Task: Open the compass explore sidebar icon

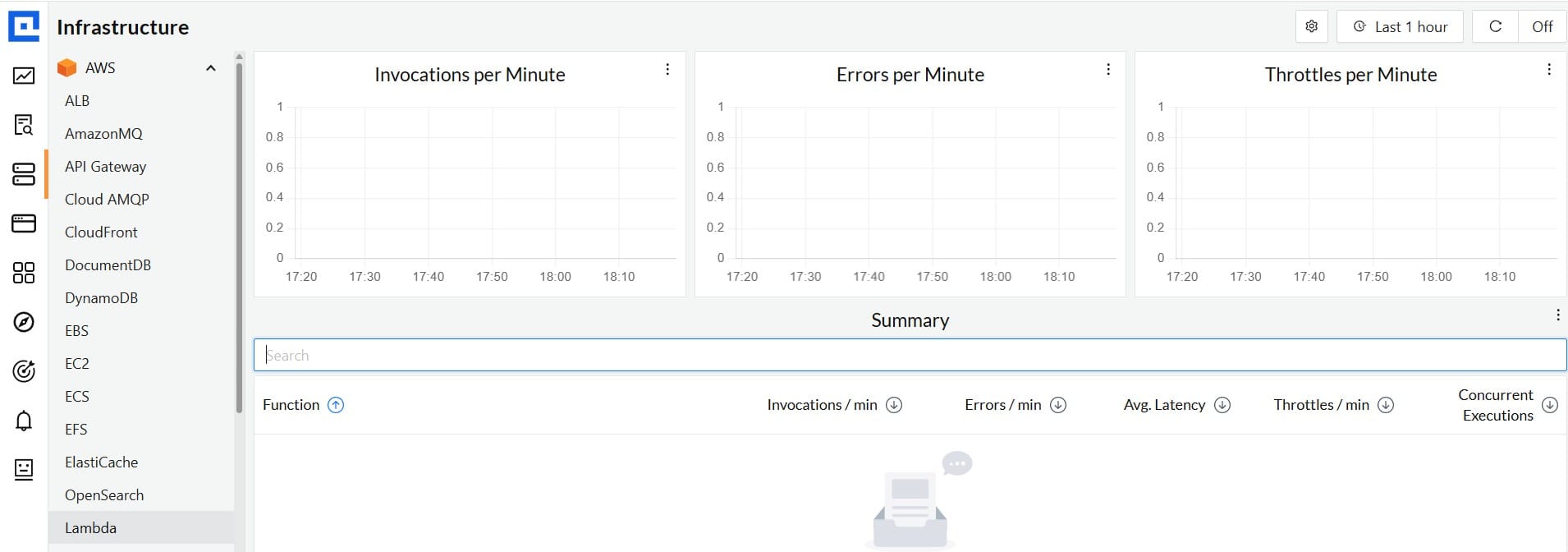Action: 24,322
